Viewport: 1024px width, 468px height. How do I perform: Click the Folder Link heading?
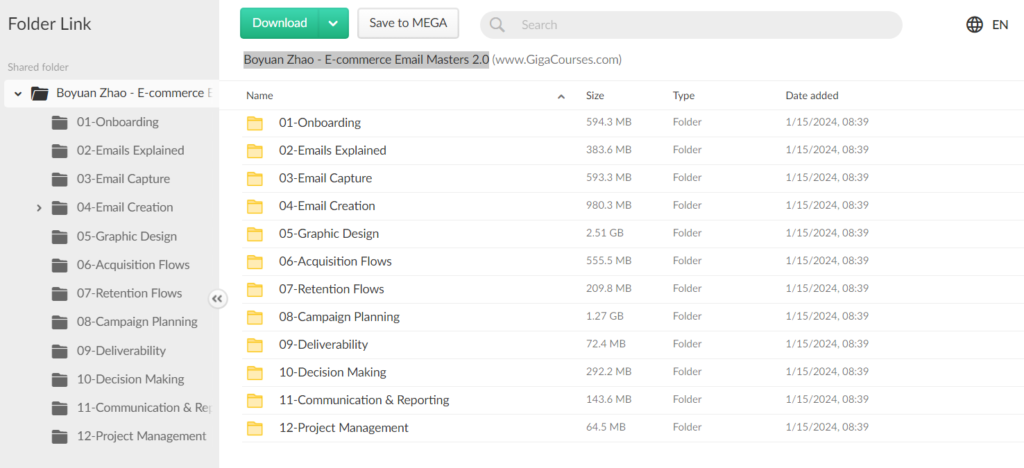pos(50,24)
